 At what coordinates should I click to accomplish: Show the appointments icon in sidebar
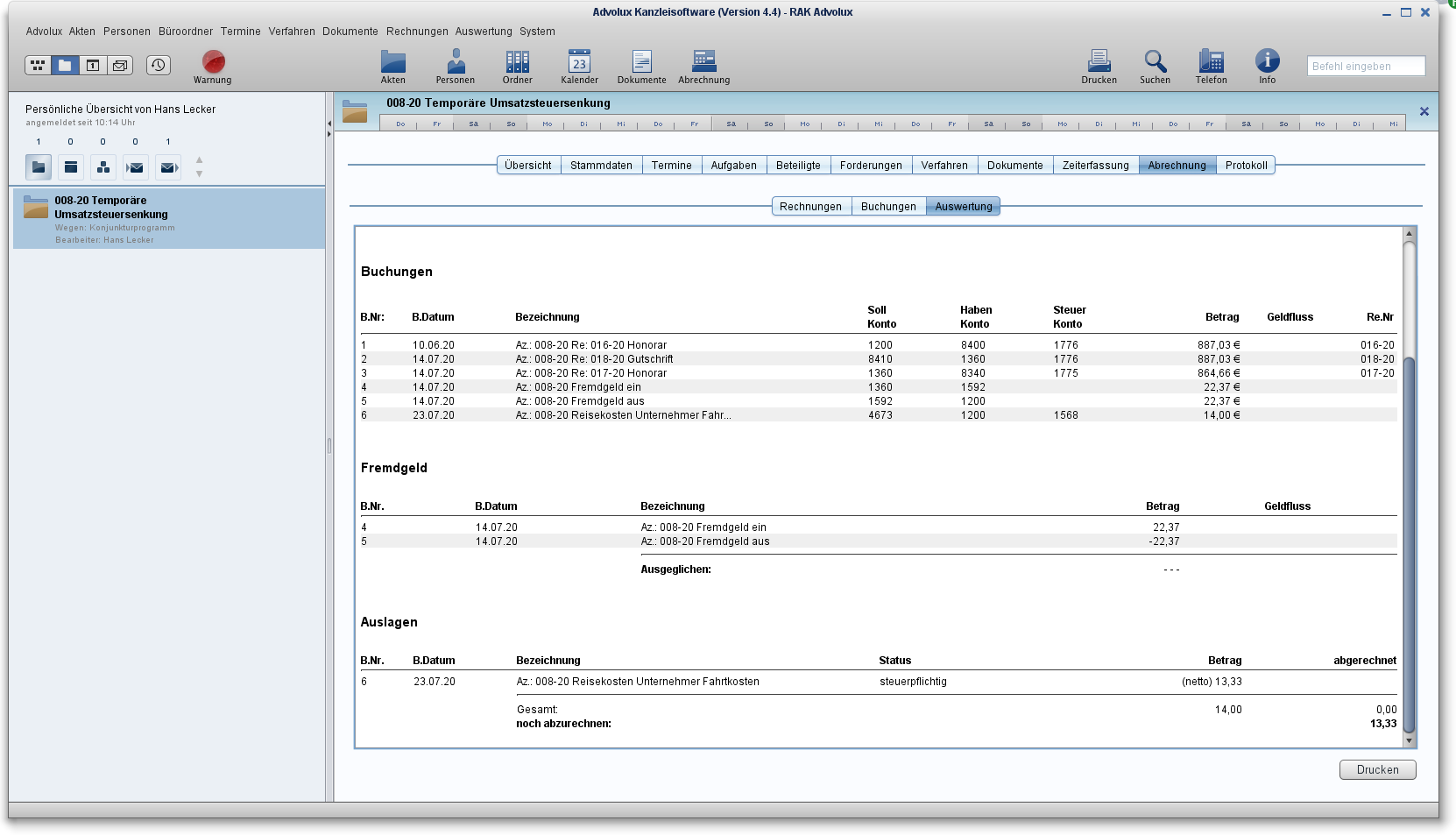(71, 166)
